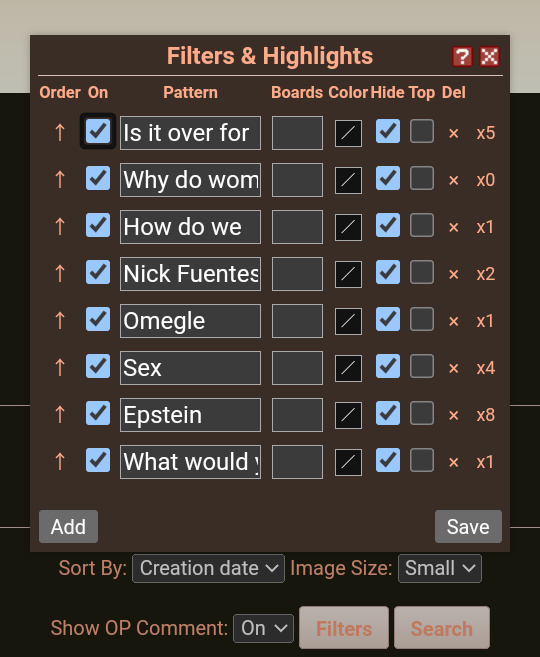Uncheck Hide for the Epstein filter
Image resolution: width=540 pixels, height=657 pixels.
(x=388, y=413)
